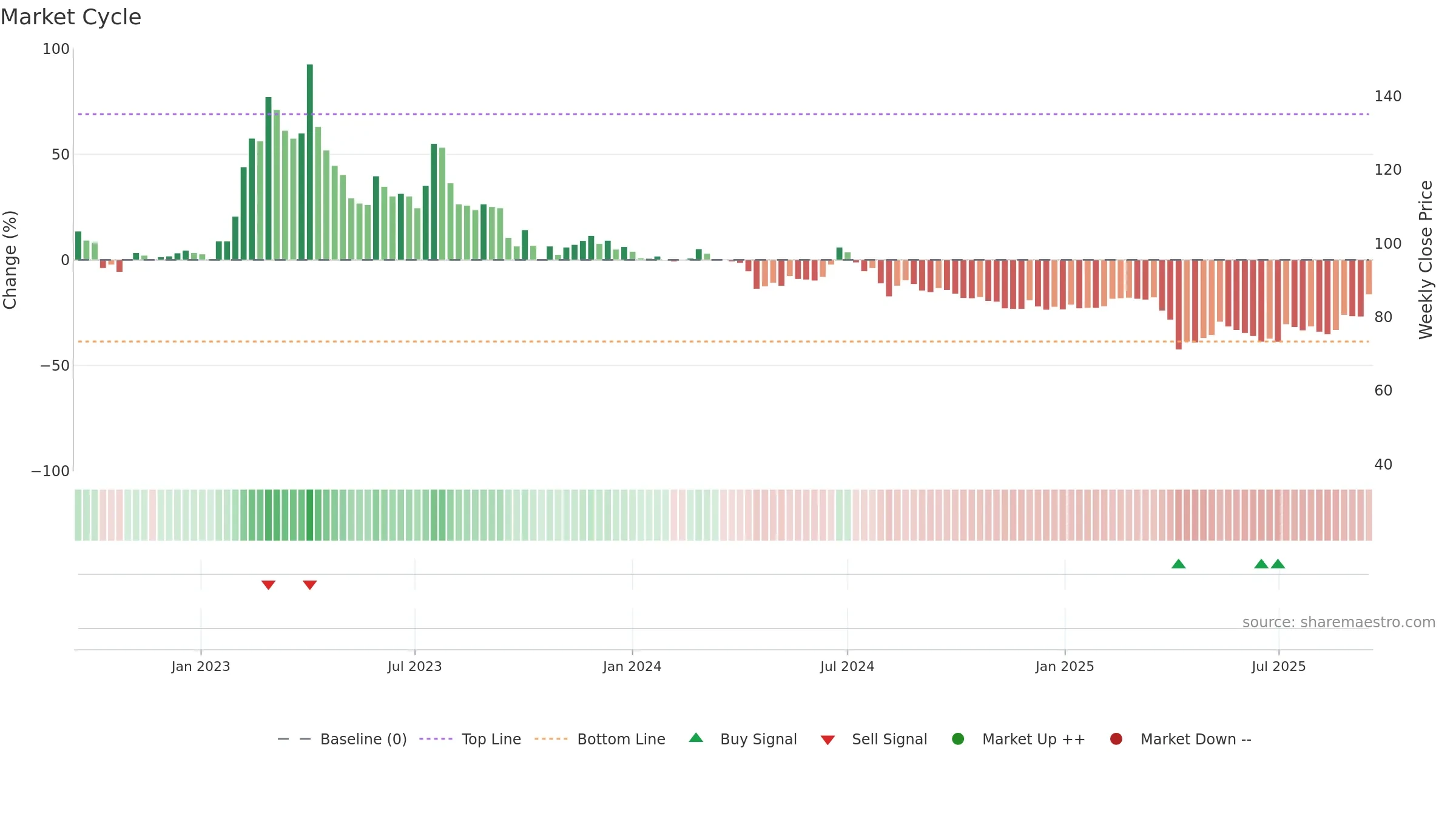Screen dimensions: 1456x819
Task: Toggle the Market Down -- legend entry
Action: click(1181, 739)
